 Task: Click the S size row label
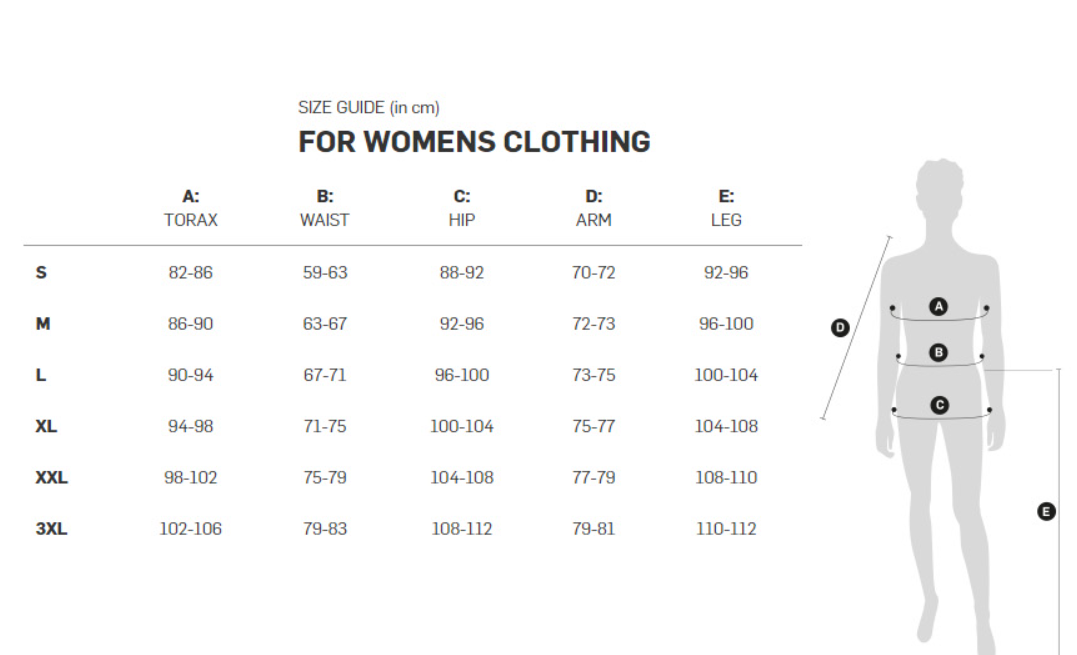point(41,273)
